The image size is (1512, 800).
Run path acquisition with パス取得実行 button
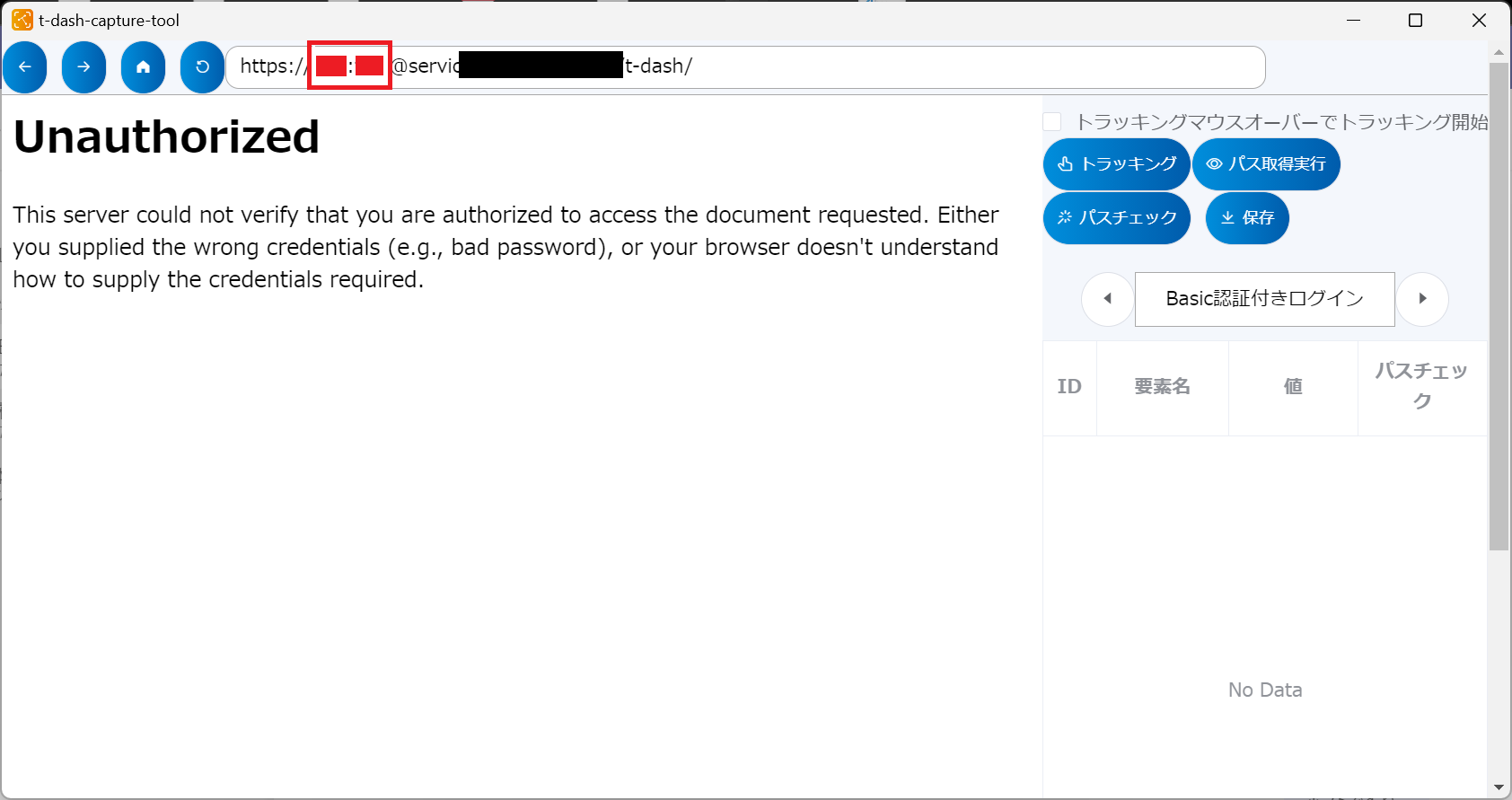coord(1266,164)
